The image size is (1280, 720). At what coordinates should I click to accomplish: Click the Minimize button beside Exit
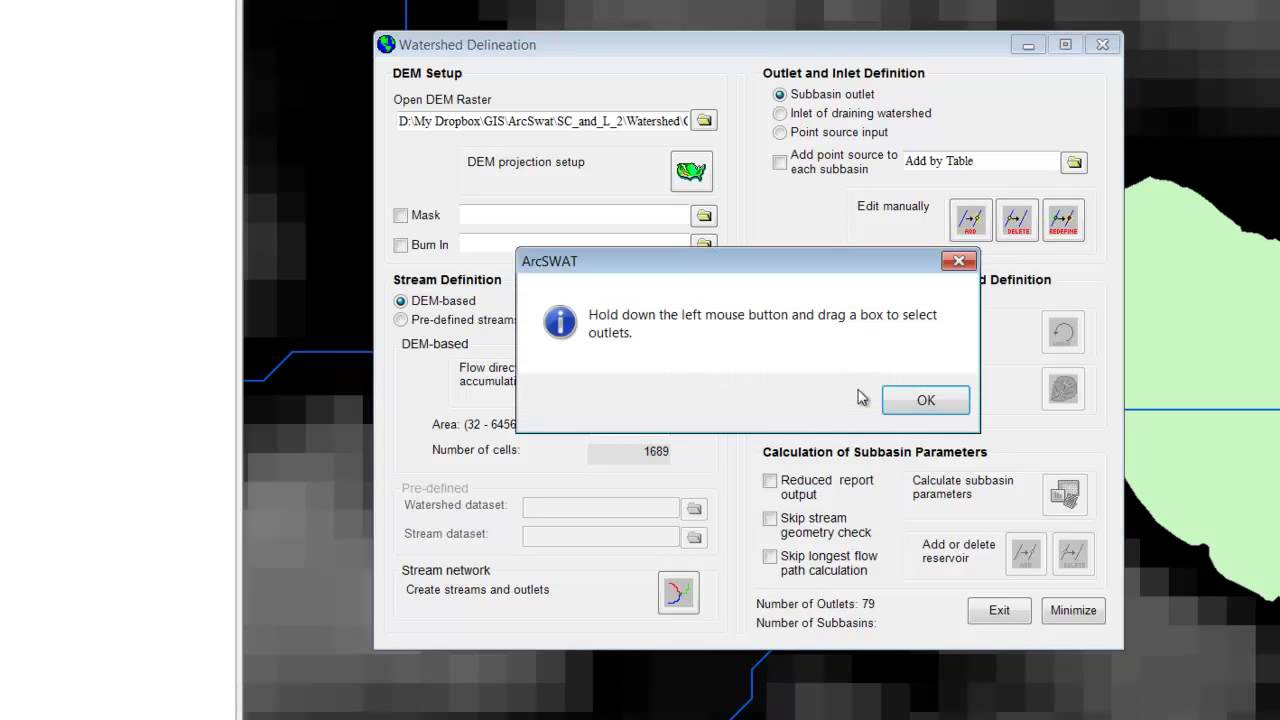[1073, 610]
